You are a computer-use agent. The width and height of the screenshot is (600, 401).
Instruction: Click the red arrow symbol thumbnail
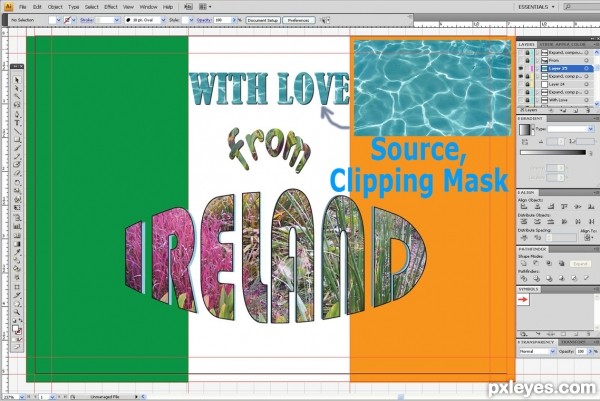(523, 300)
